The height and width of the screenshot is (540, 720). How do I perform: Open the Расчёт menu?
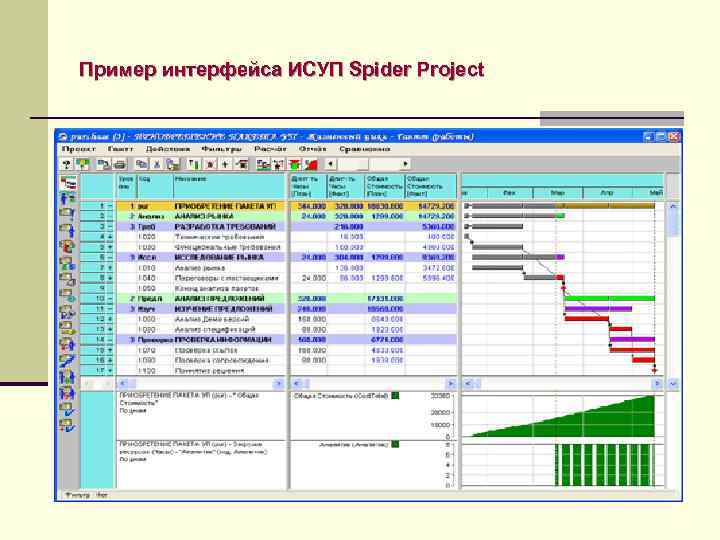click(270, 149)
